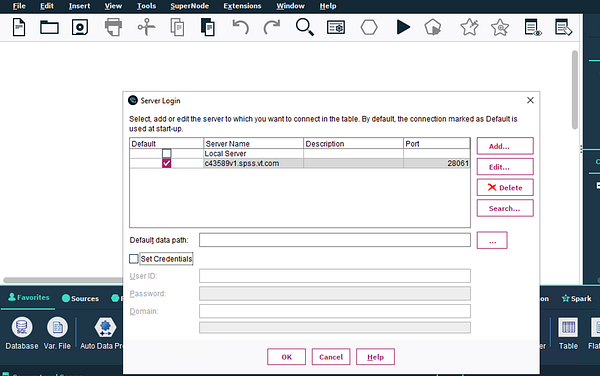Open the Window menu
This screenshot has height=376, width=600.
click(x=290, y=6)
